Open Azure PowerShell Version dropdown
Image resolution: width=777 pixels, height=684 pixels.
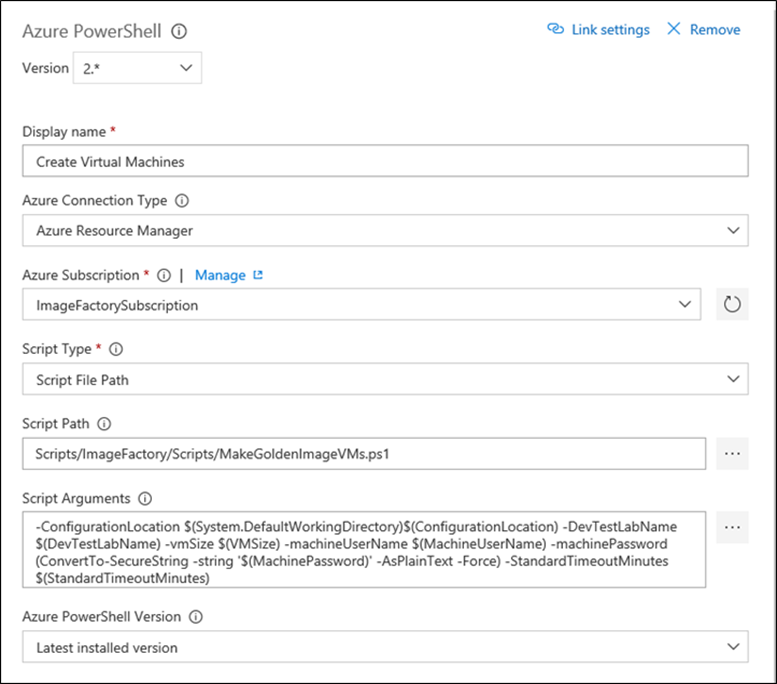pos(384,647)
